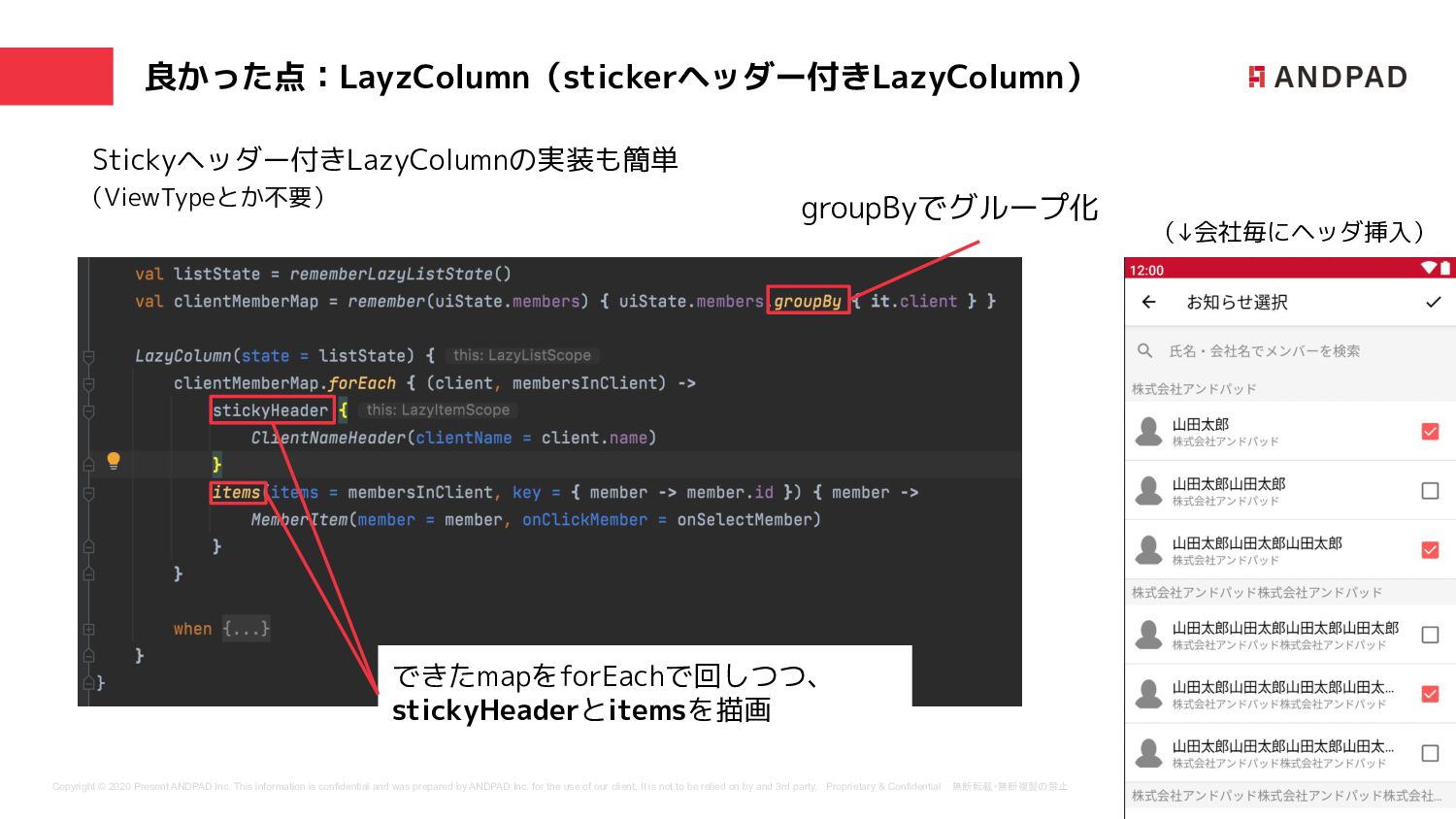The height and width of the screenshot is (819, 1456).
Task: Tap the search magnifier icon
Action: pyautogui.click(x=1145, y=350)
